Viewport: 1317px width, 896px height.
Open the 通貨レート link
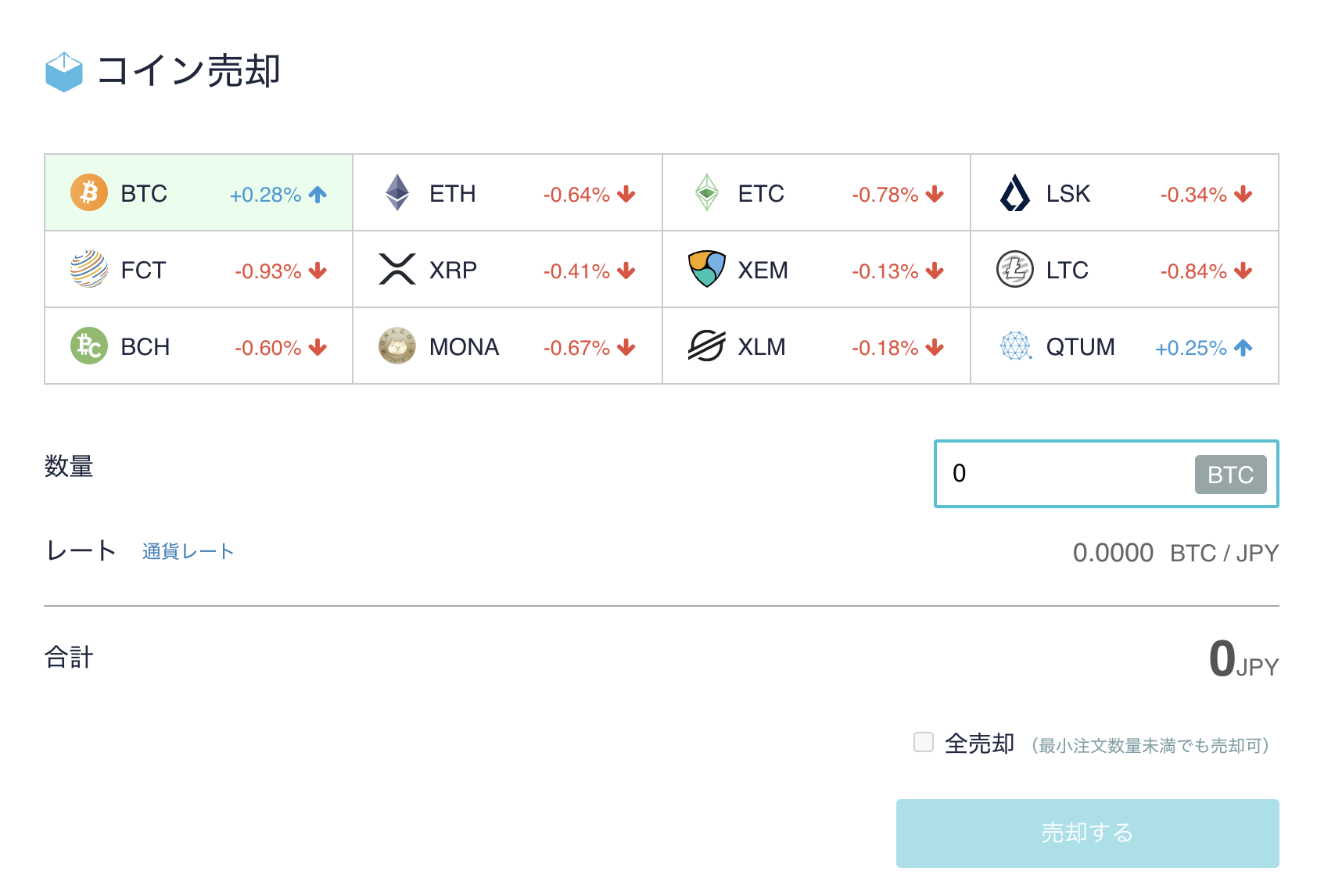(x=188, y=551)
